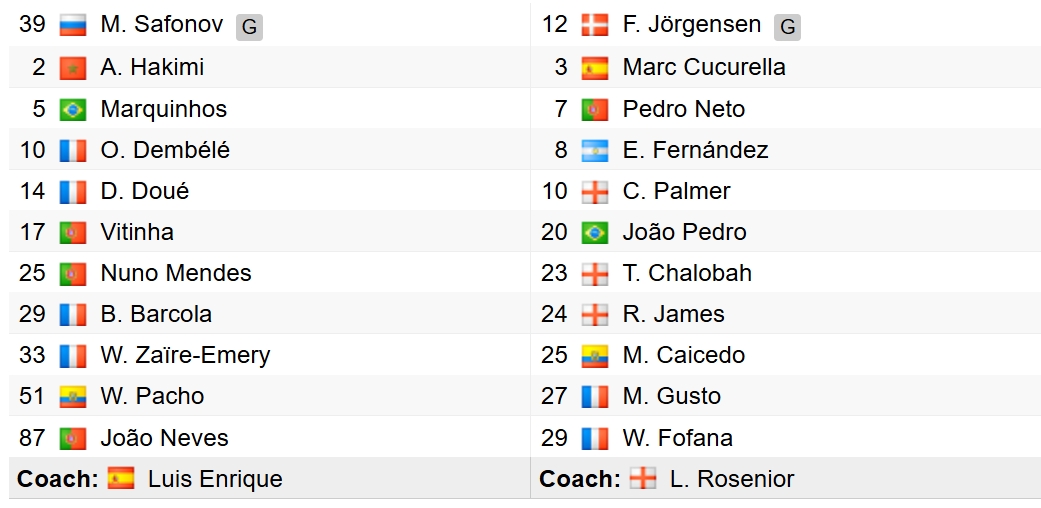This screenshot has height=508, width=1041.
Task: Click the Argentine flag beside E. Fernández
Action: 595,150
